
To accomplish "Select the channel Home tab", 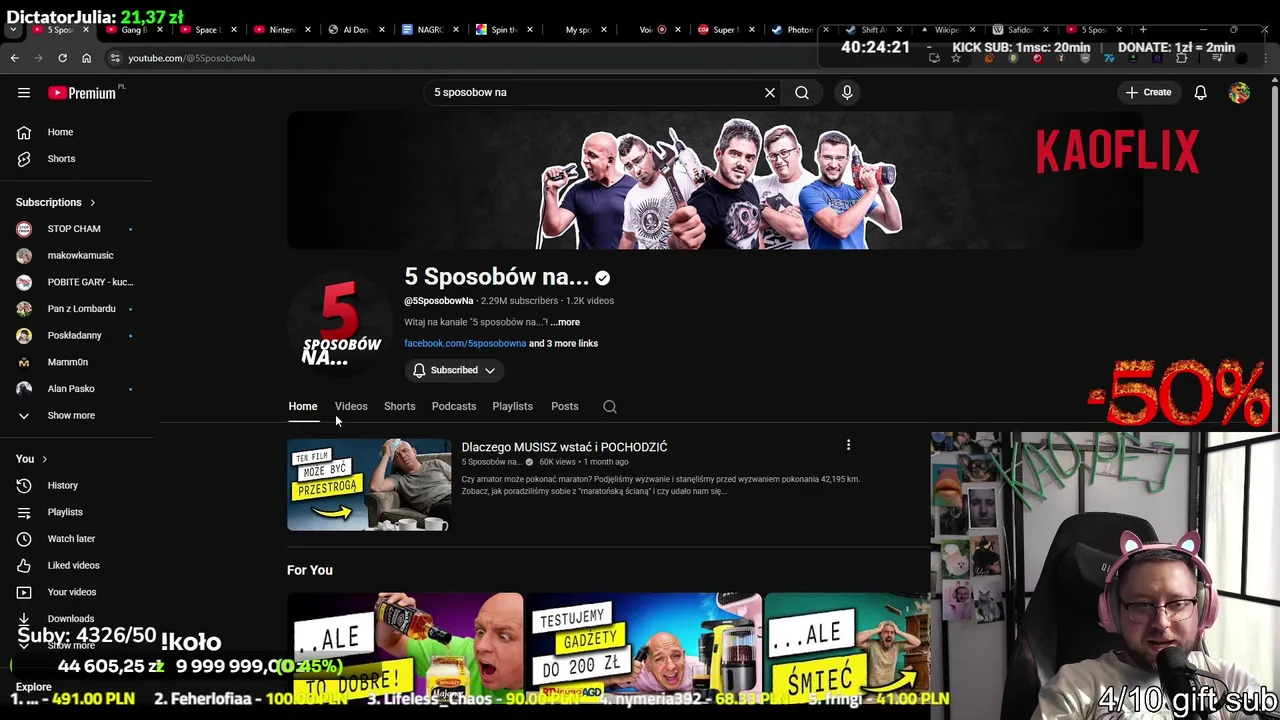I will click(303, 406).
